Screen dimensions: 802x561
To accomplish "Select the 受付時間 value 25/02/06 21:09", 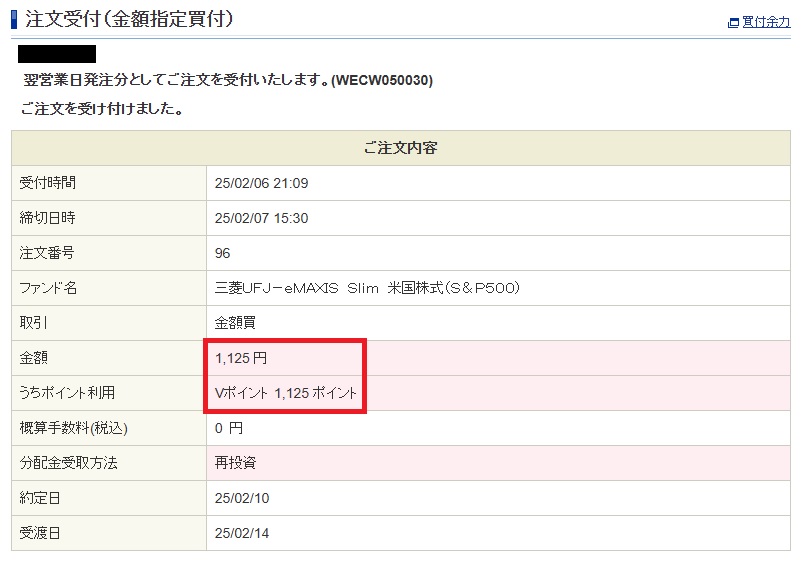I will point(262,183).
